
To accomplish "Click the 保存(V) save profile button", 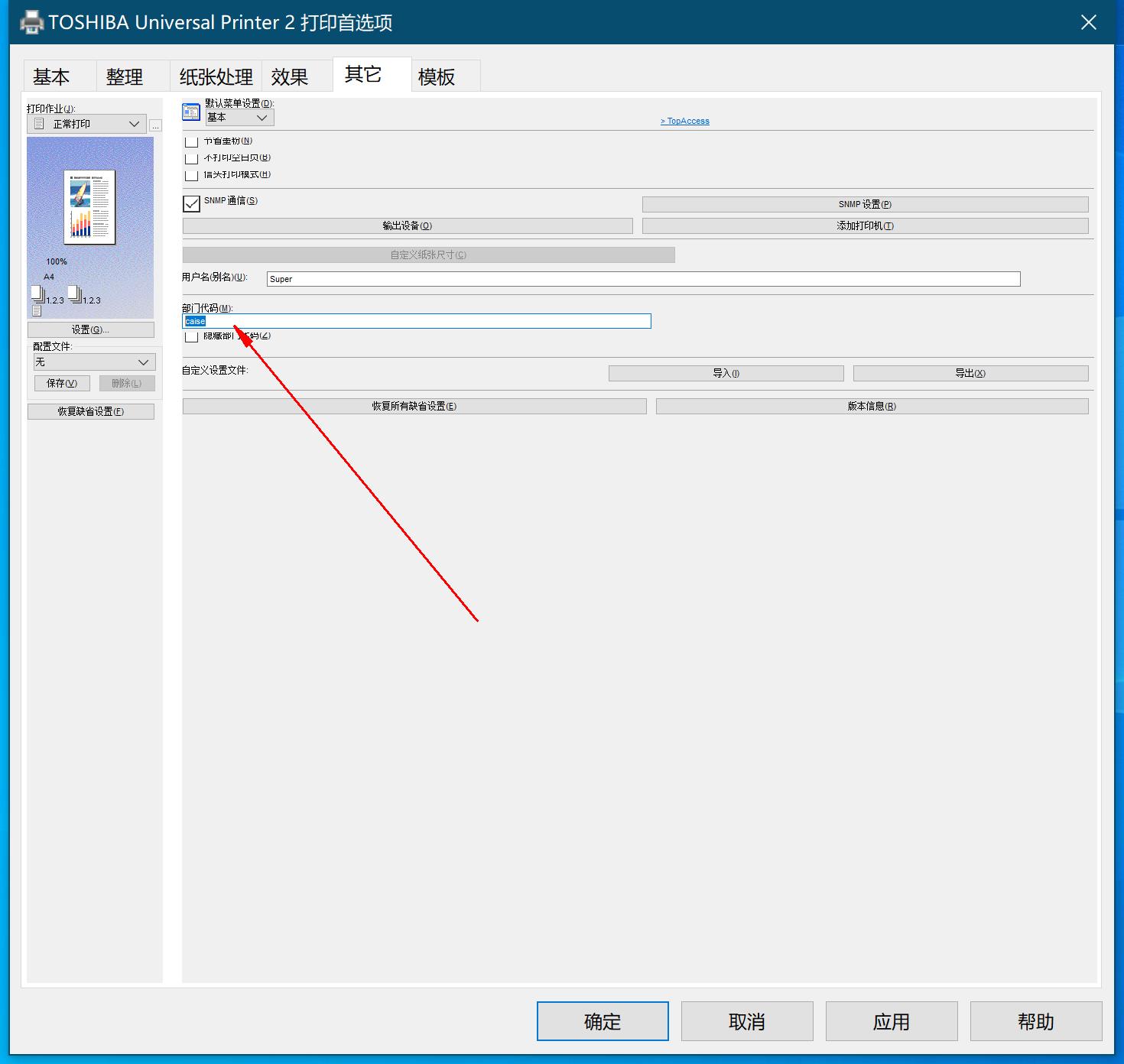I will 62,383.
